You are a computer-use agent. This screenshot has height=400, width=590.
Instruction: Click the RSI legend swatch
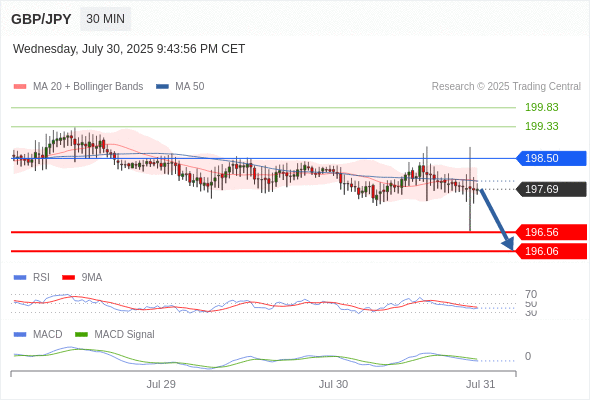(x=20, y=278)
